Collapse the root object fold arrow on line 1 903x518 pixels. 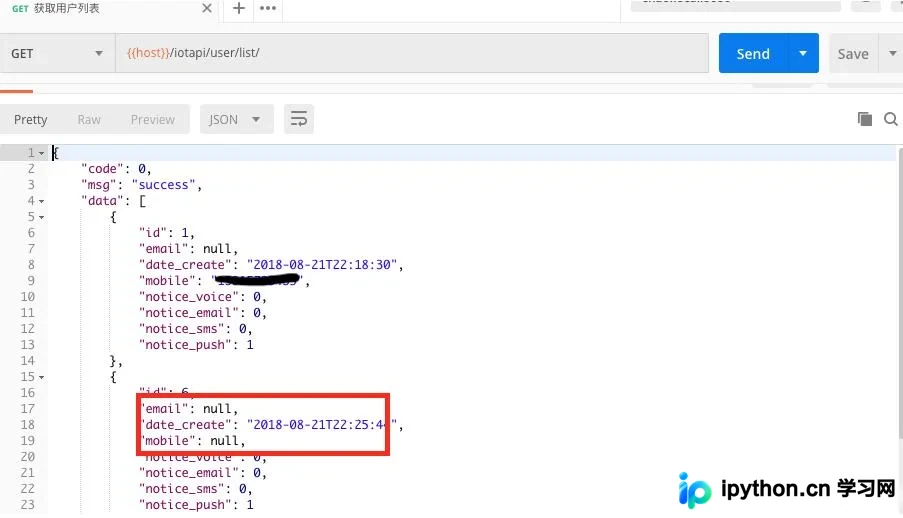[41, 153]
